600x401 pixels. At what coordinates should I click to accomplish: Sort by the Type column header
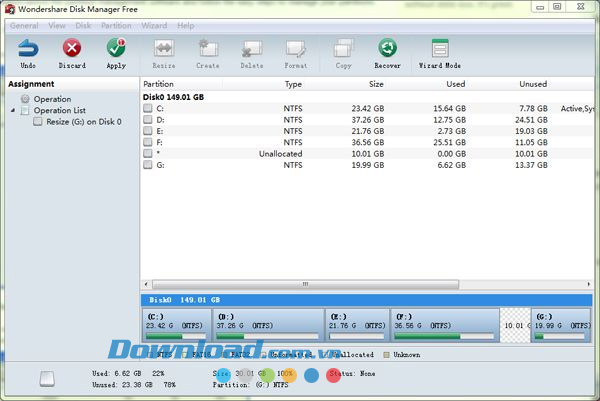[x=293, y=84]
